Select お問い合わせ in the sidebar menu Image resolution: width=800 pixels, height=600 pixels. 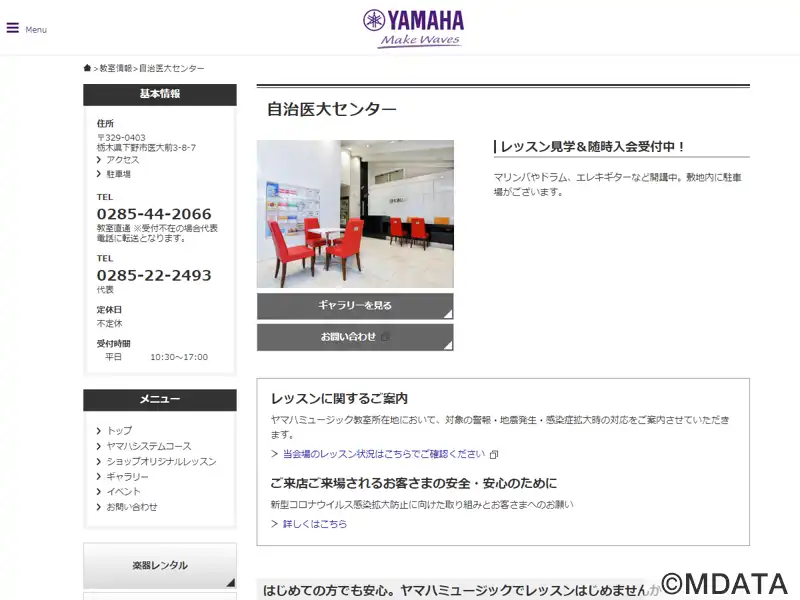point(132,507)
